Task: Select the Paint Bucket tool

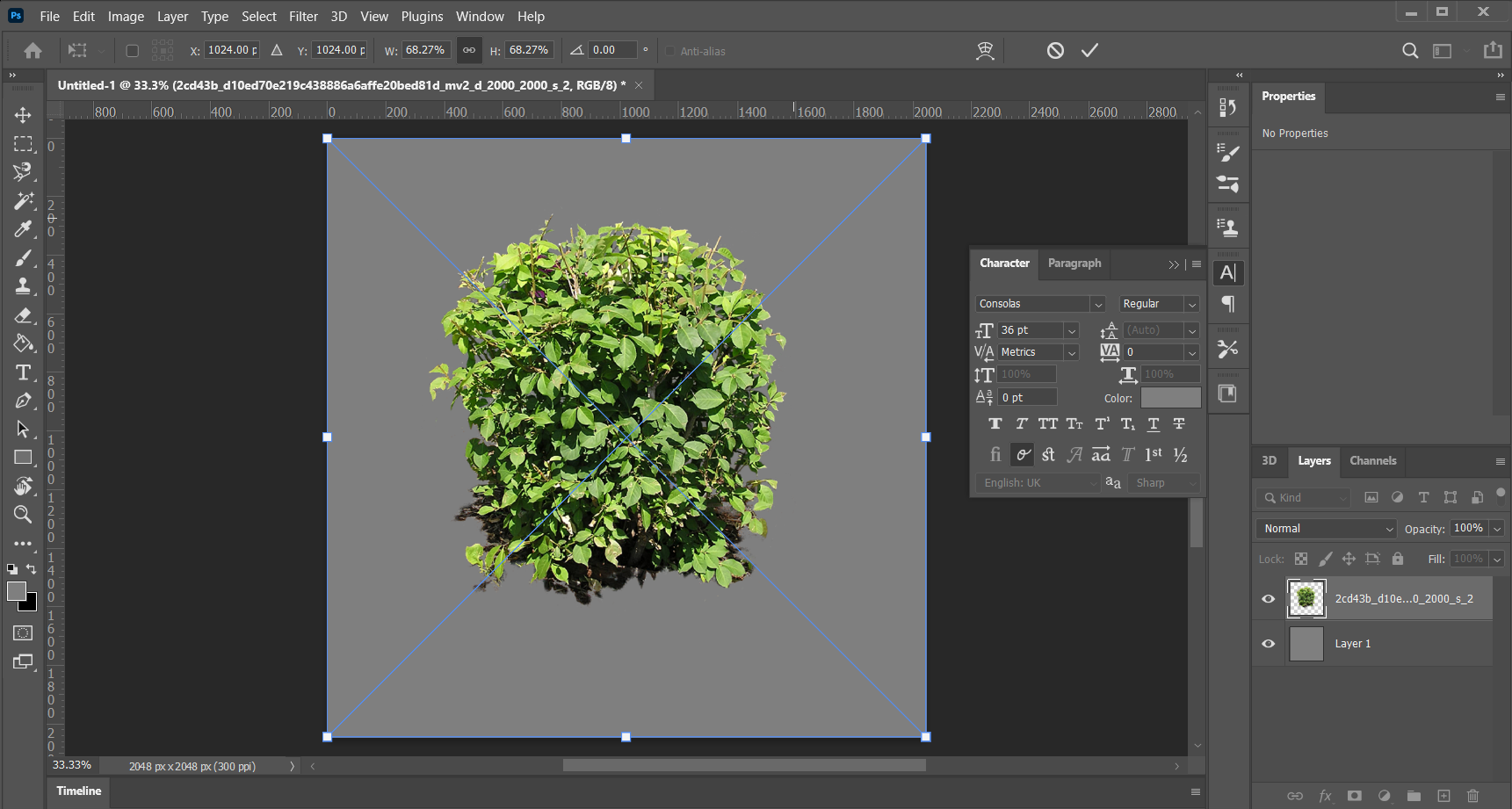Action: [23, 343]
